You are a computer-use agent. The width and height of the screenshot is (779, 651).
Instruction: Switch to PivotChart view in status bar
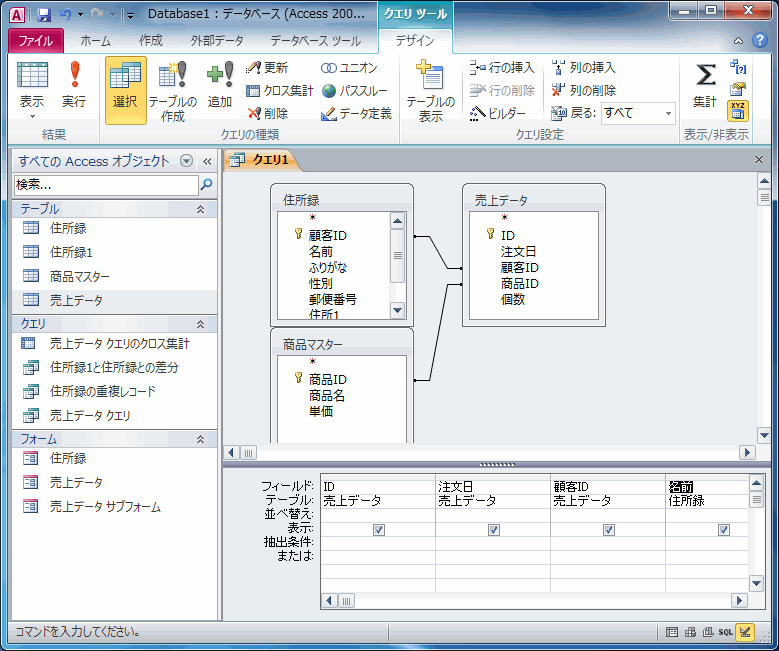tap(707, 632)
